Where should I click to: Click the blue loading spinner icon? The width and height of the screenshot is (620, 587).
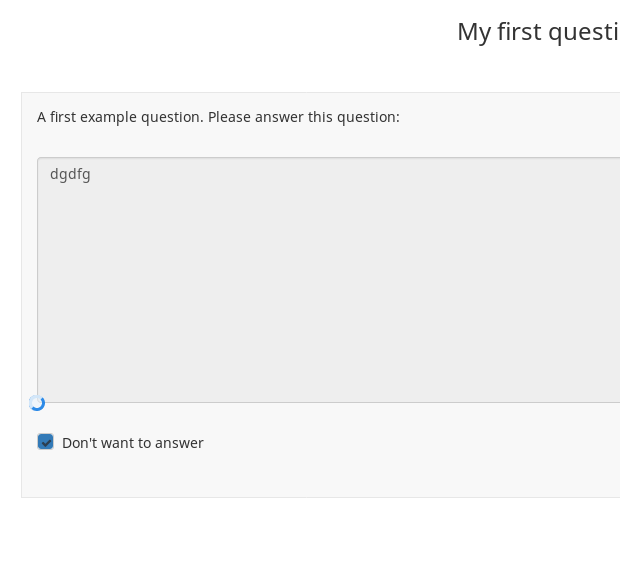37,403
